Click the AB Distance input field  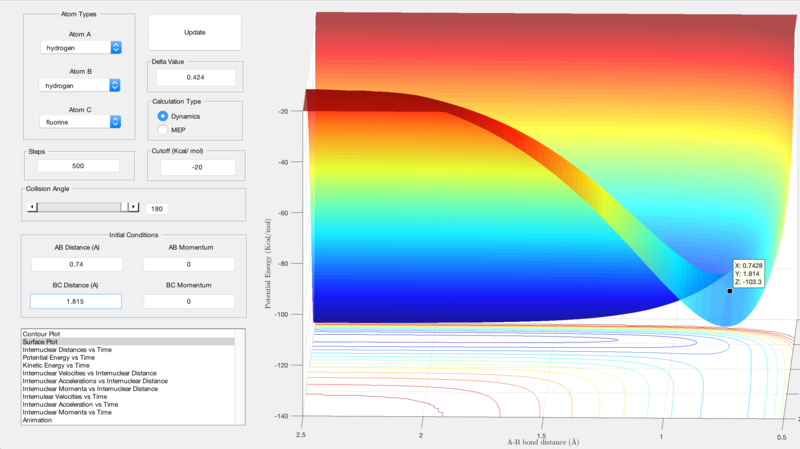[x=75, y=264]
